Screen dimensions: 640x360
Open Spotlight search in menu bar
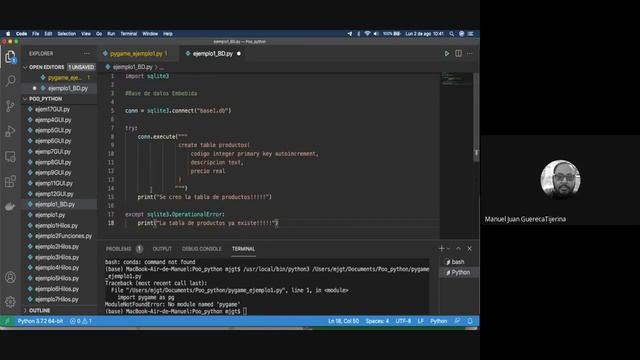click(451, 34)
